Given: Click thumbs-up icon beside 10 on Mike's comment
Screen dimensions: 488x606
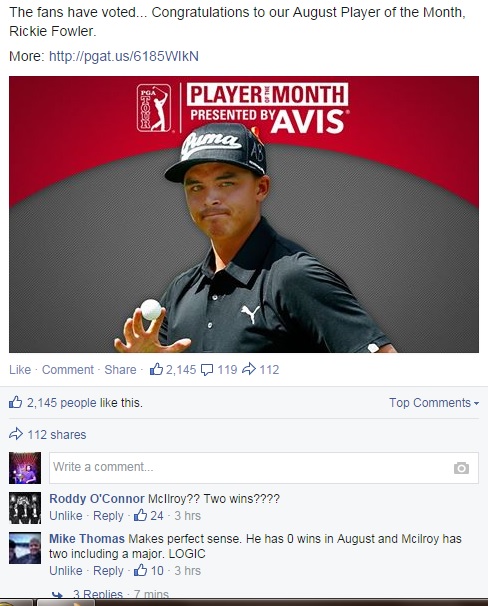Looking at the screenshot, I should 141,570.
